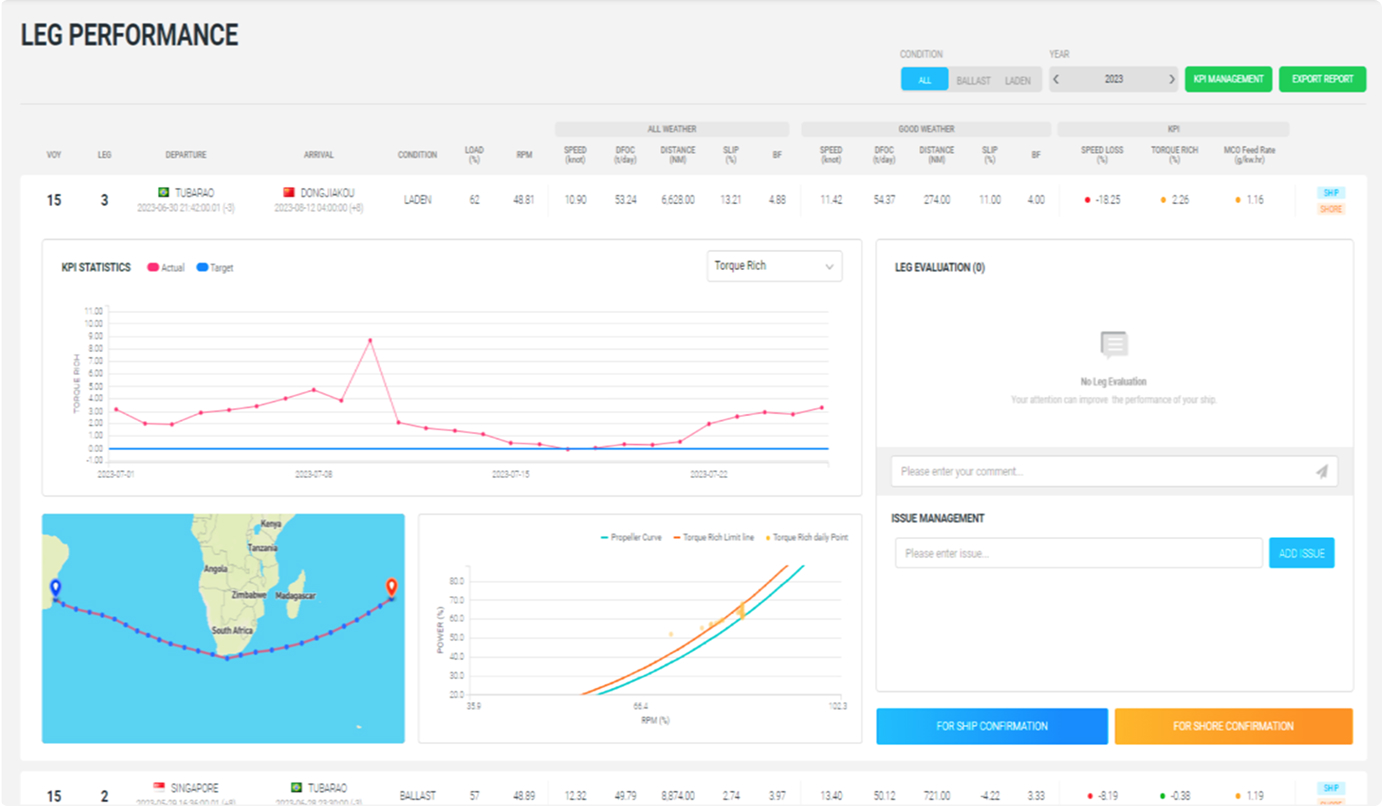Go to previous year with left chevron
The width and height of the screenshot is (1382, 806).
(1057, 79)
